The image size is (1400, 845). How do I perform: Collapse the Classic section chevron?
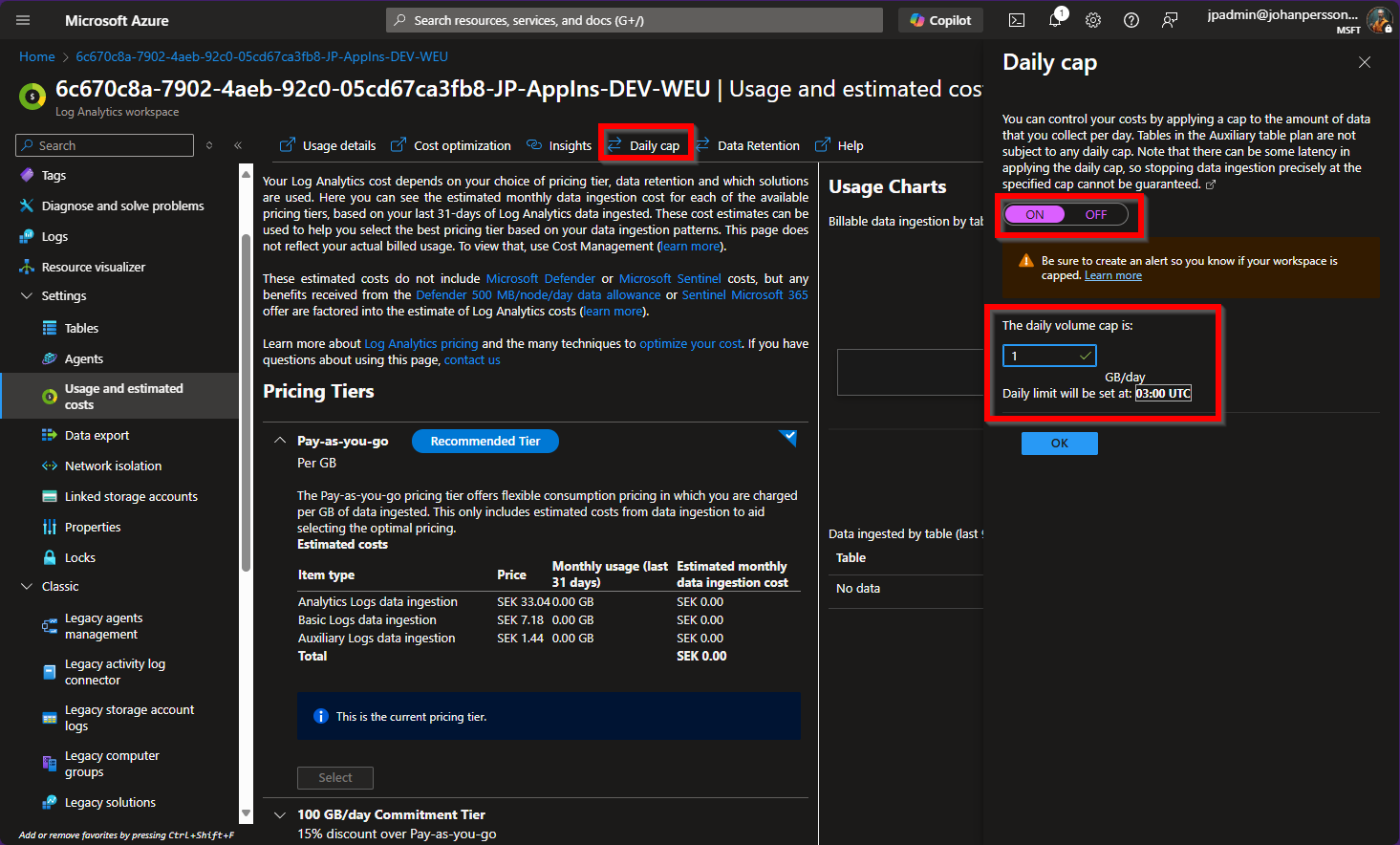click(x=27, y=587)
